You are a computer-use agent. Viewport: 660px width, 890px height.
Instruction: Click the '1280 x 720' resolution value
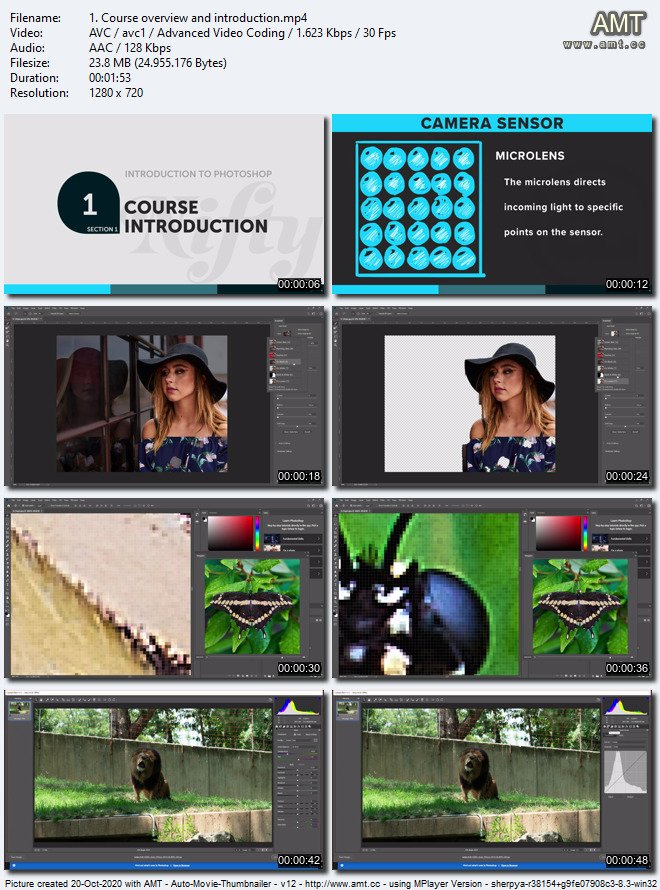pos(116,93)
